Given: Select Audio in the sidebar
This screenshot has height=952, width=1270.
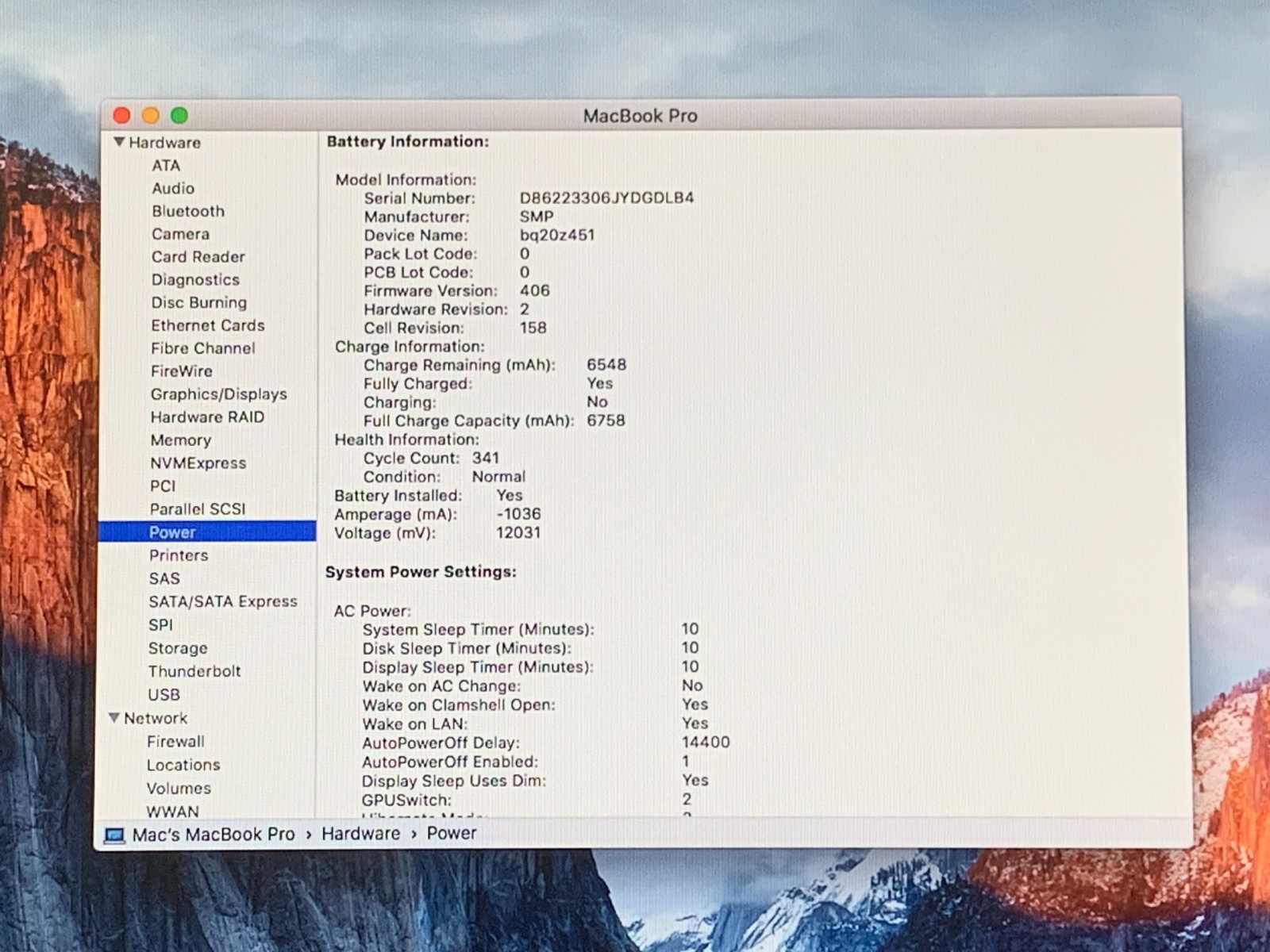Looking at the screenshot, I should pos(173,189).
